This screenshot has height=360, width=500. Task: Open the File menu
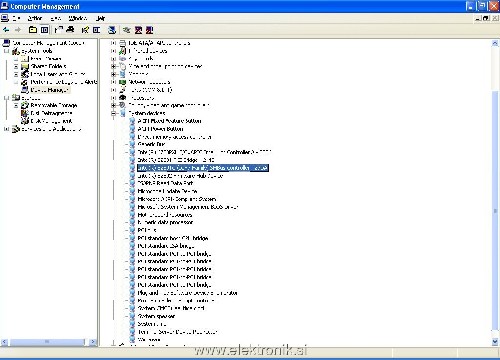(x=17, y=18)
